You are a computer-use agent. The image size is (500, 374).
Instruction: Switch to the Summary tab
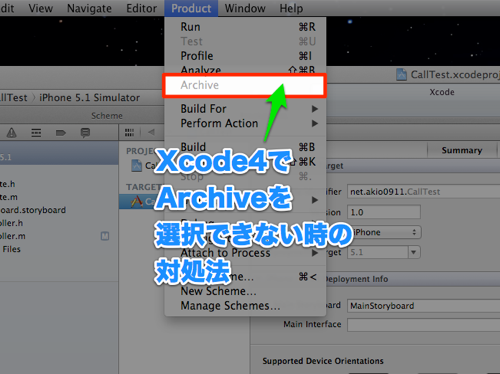[462, 150]
